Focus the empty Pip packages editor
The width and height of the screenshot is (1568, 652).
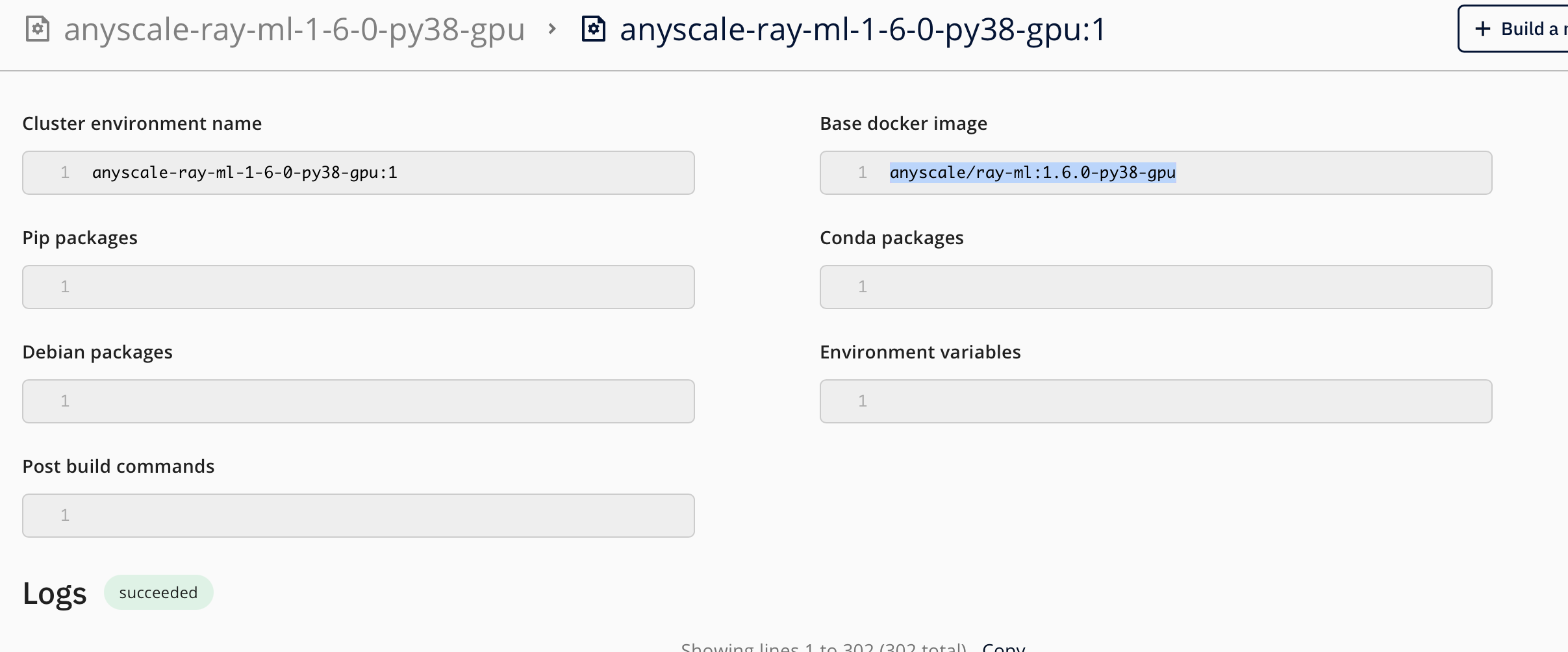[x=358, y=287]
